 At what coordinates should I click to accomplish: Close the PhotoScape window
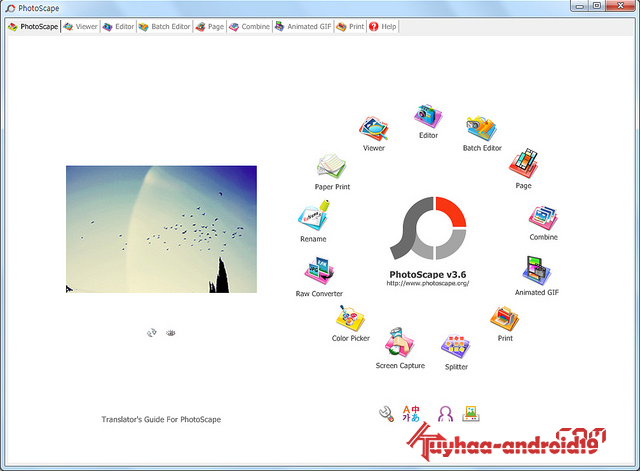tap(620, 6)
